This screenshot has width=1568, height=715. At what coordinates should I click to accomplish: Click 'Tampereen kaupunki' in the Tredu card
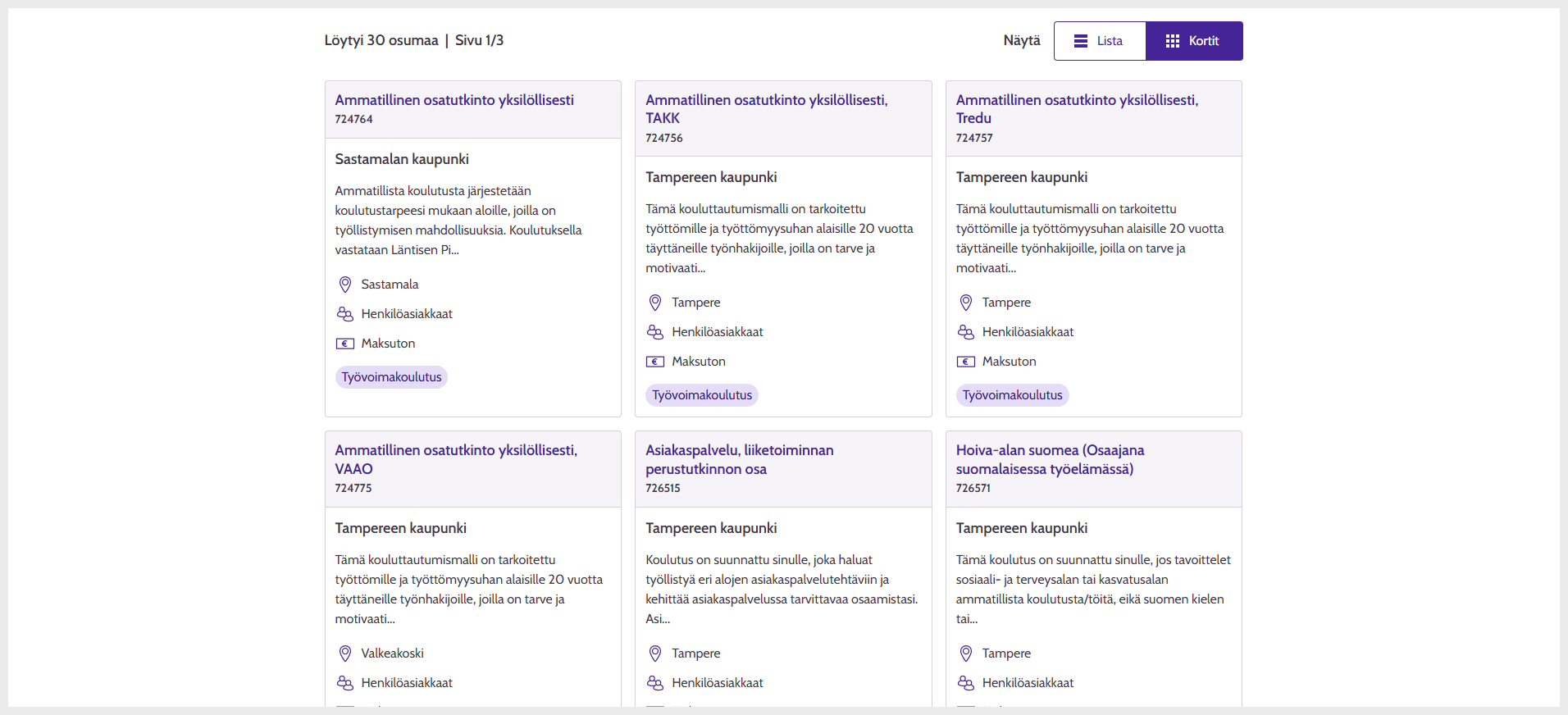(1022, 177)
